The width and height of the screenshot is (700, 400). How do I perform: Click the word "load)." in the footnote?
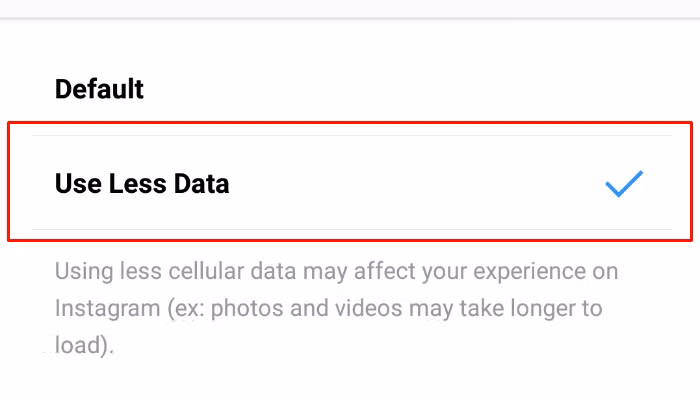84,345
